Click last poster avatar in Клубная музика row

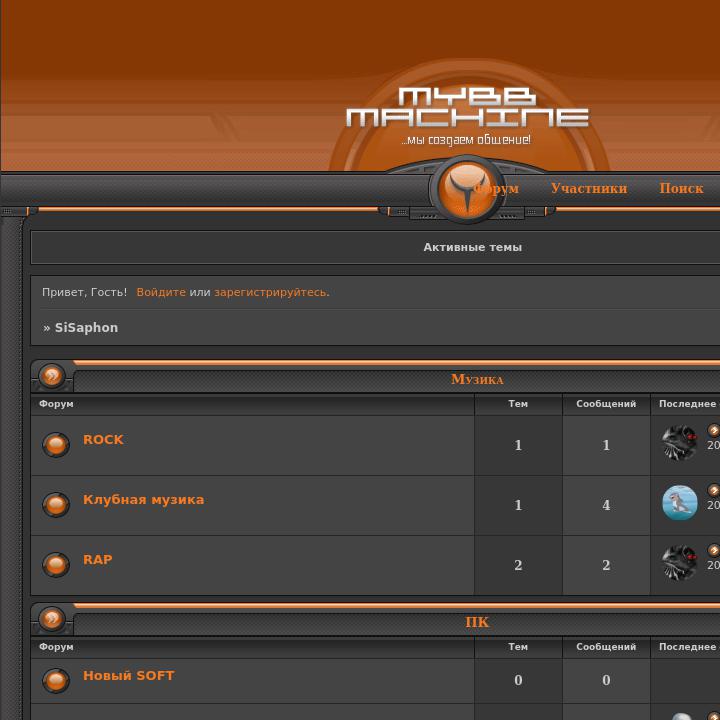pos(680,503)
